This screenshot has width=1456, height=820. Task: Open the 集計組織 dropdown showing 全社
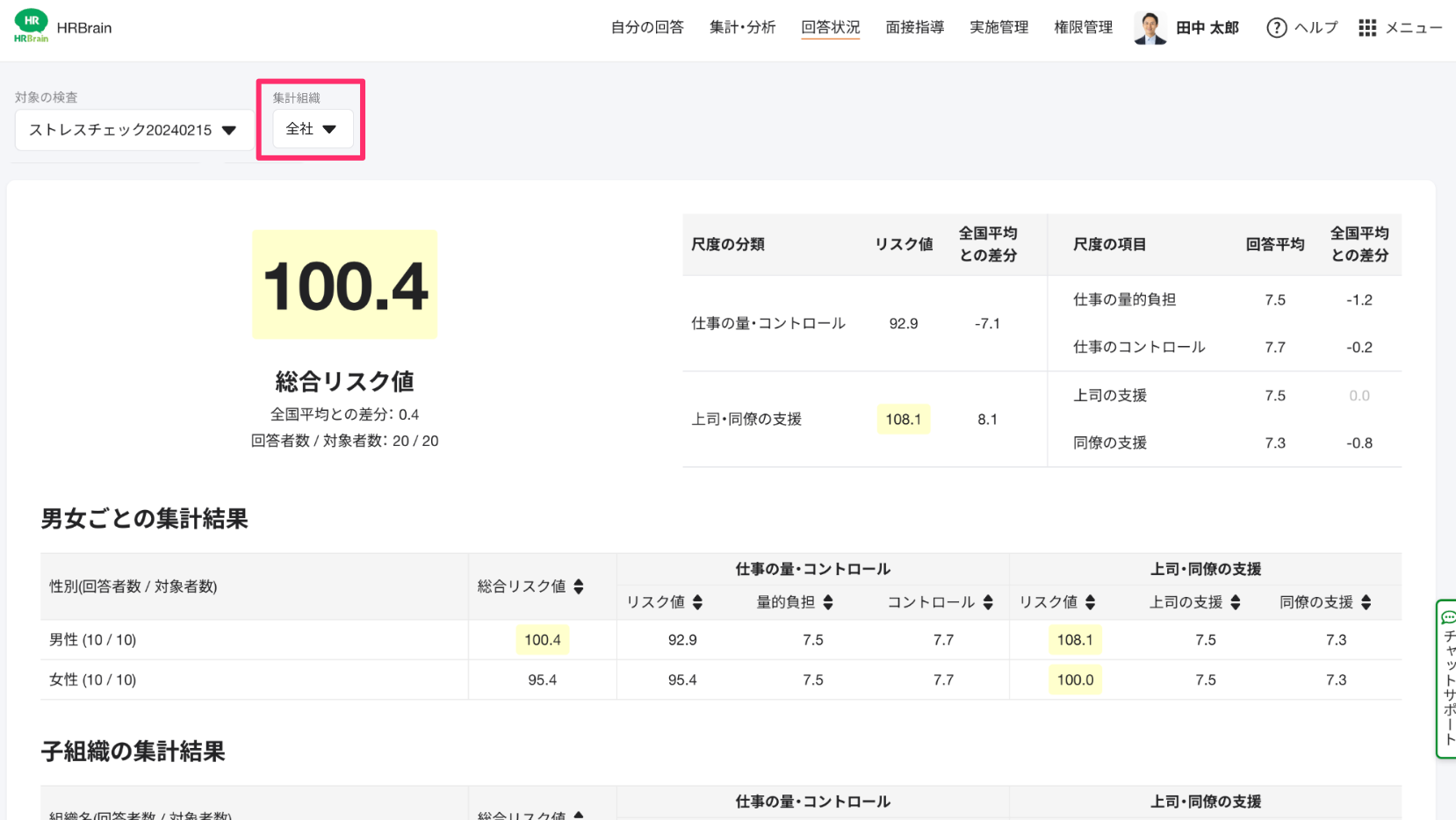pyautogui.click(x=312, y=129)
